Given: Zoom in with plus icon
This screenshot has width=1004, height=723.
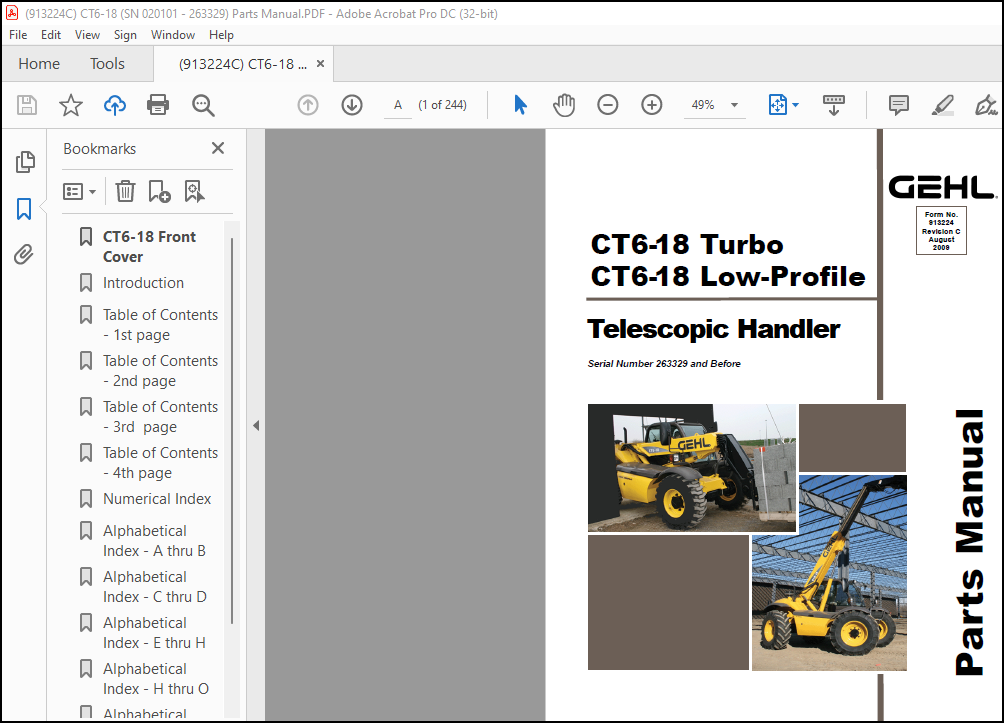Looking at the screenshot, I should coord(652,104).
